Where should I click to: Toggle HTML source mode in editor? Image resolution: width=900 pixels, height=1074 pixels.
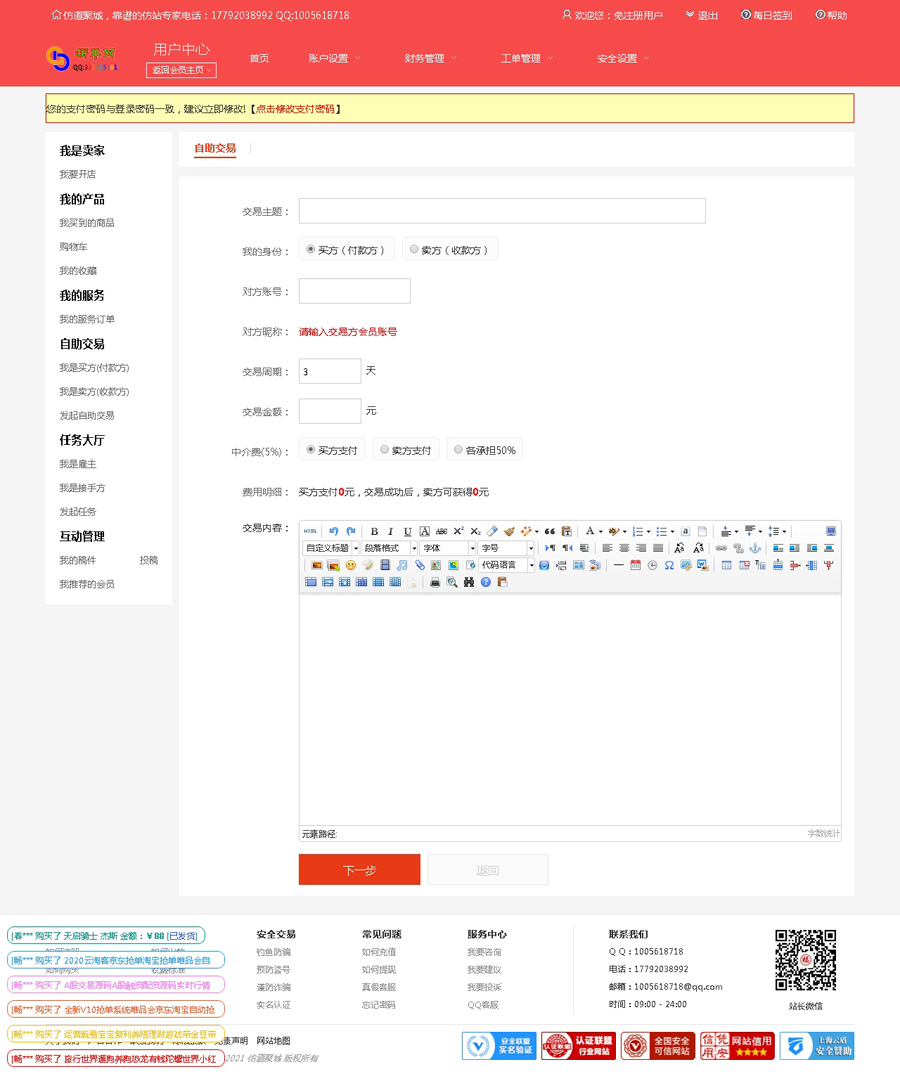[311, 531]
